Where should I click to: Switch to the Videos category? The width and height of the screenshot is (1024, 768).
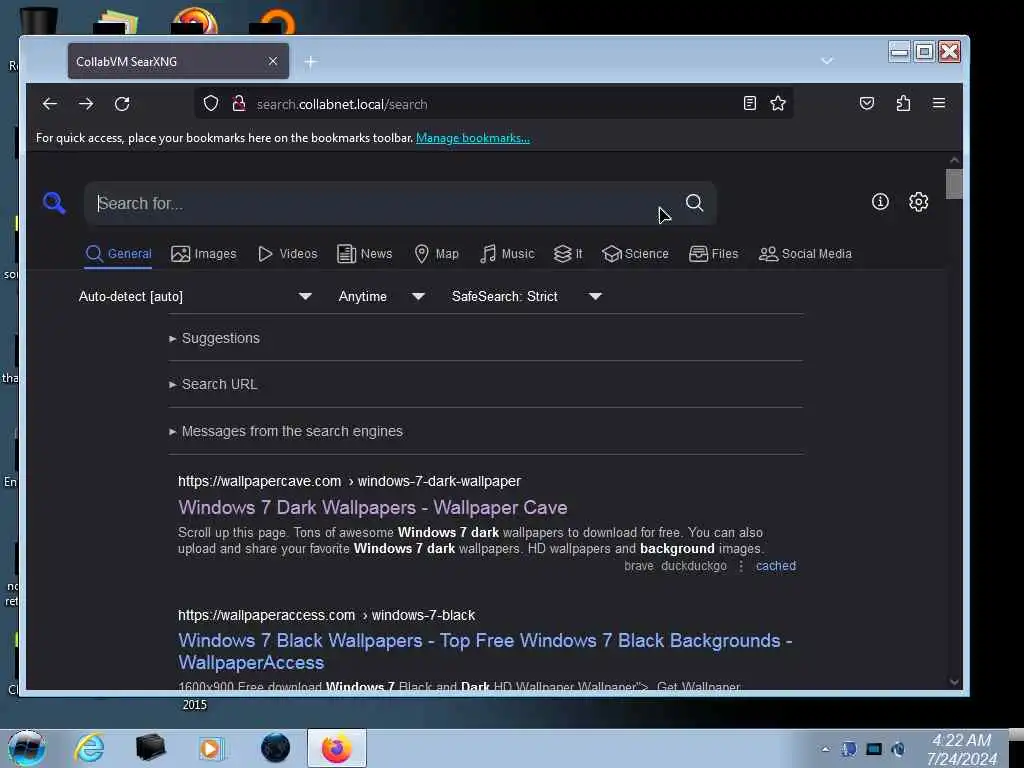coord(288,254)
